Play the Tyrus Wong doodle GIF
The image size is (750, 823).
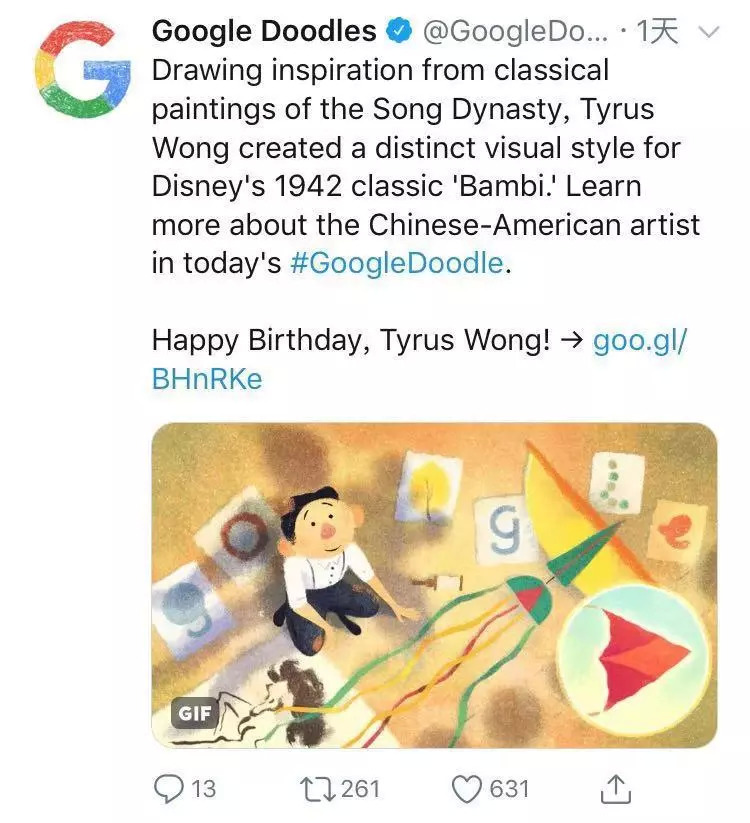point(434,585)
